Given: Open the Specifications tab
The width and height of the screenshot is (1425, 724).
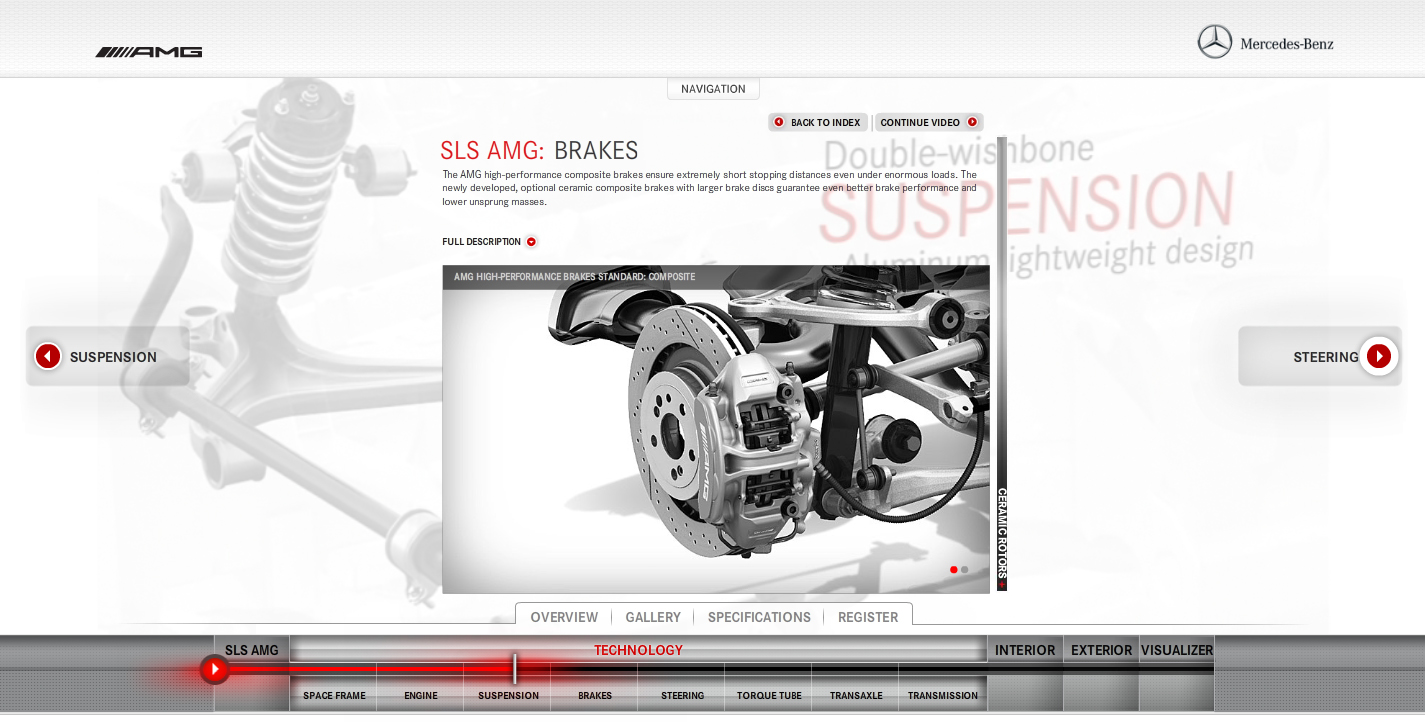Looking at the screenshot, I should (759, 617).
